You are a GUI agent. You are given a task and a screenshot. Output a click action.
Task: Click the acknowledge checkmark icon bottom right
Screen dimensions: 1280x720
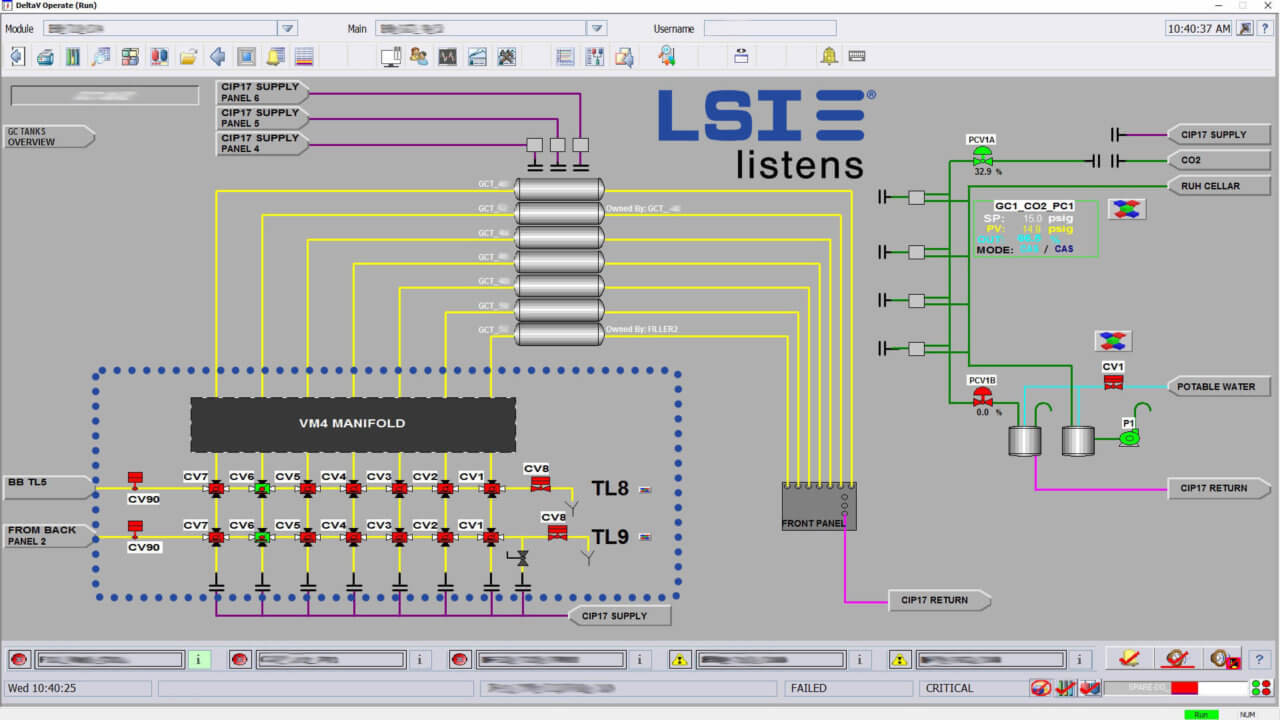(1129, 658)
